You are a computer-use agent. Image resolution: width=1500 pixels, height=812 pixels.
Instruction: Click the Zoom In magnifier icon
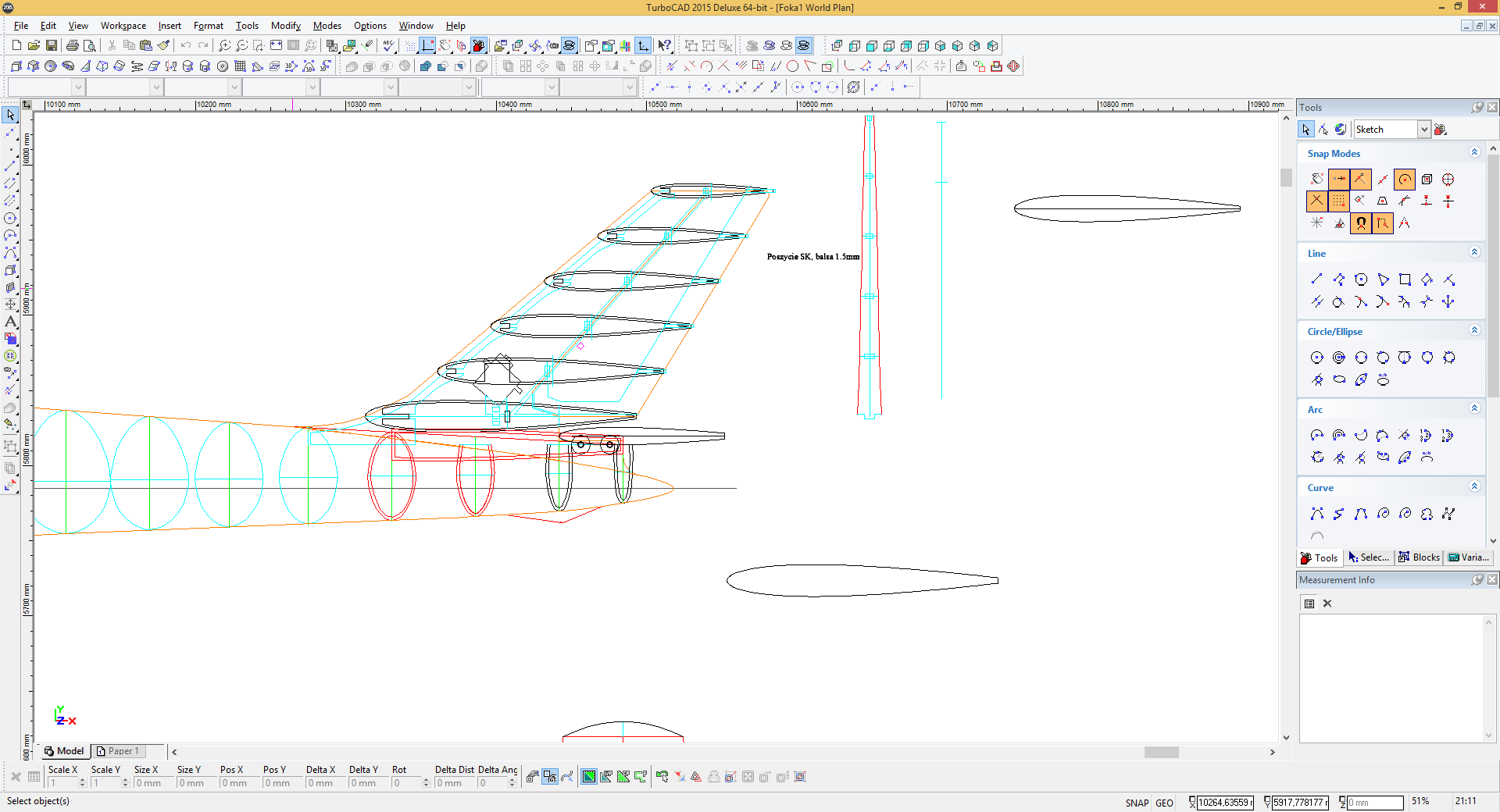tap(224, 46)
